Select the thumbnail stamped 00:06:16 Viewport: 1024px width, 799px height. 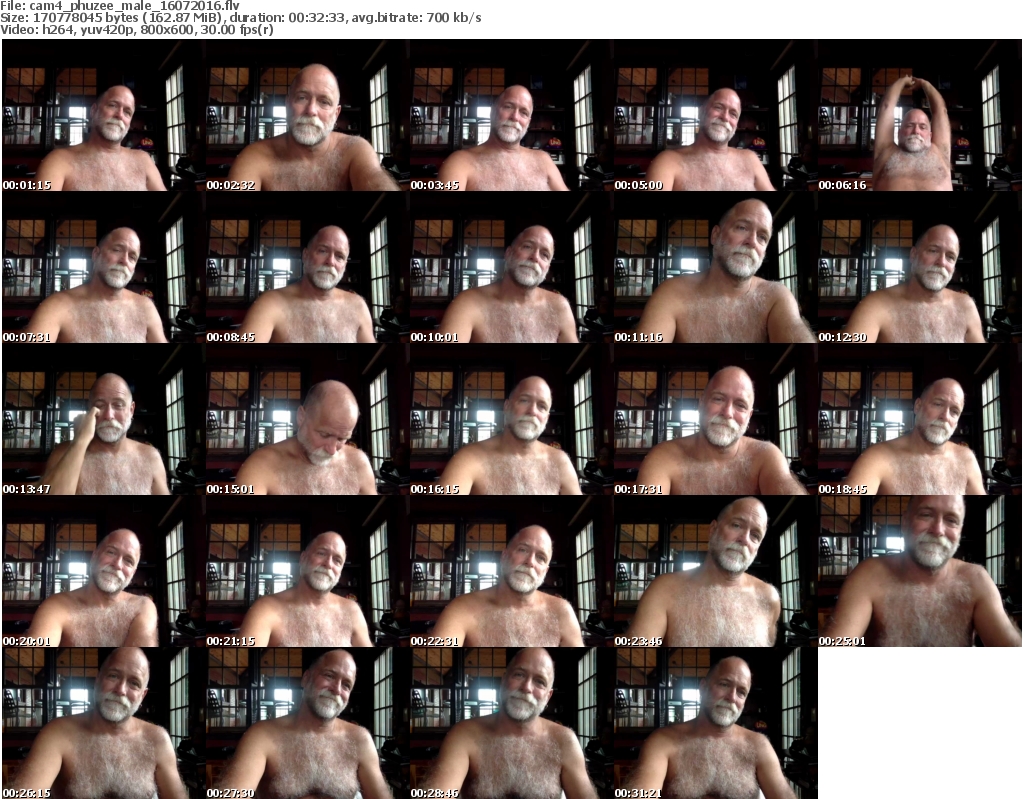(920, 115)
